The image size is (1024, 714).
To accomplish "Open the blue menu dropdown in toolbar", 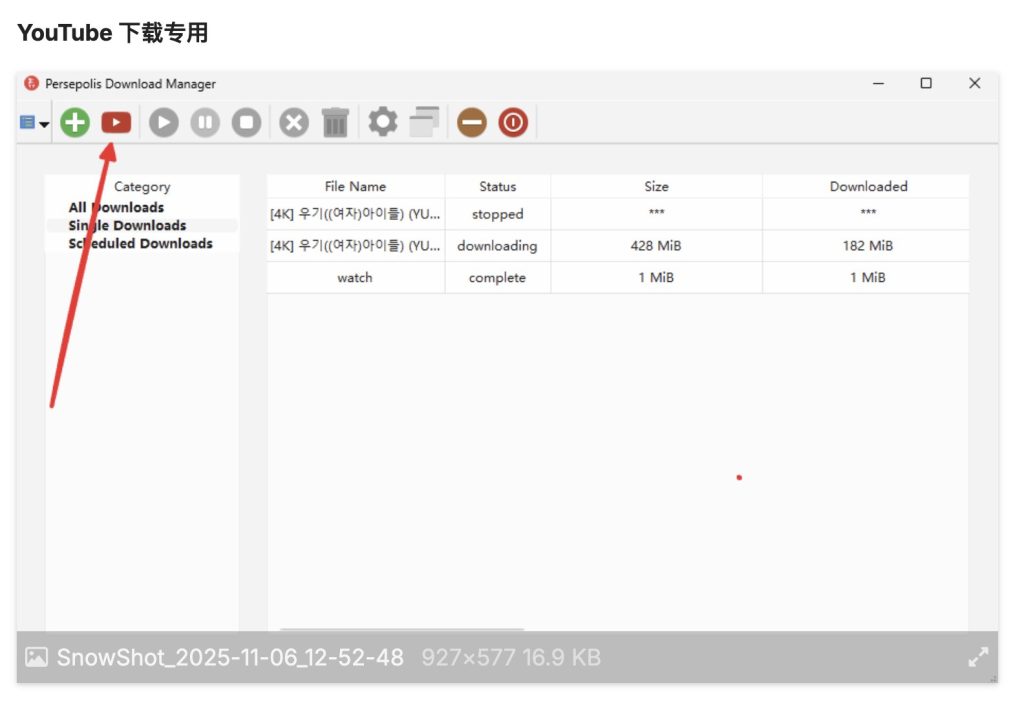I will click(x=34, y=123).
